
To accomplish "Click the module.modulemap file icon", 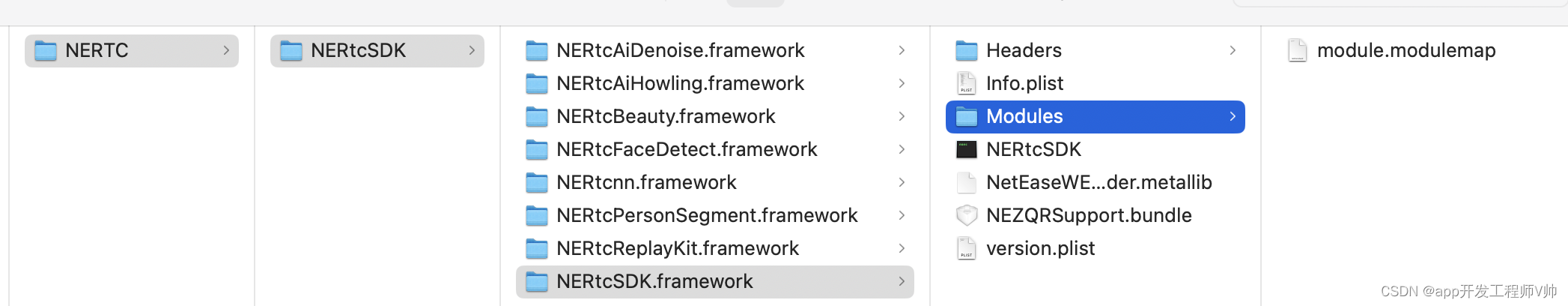I will point(1298,50).
